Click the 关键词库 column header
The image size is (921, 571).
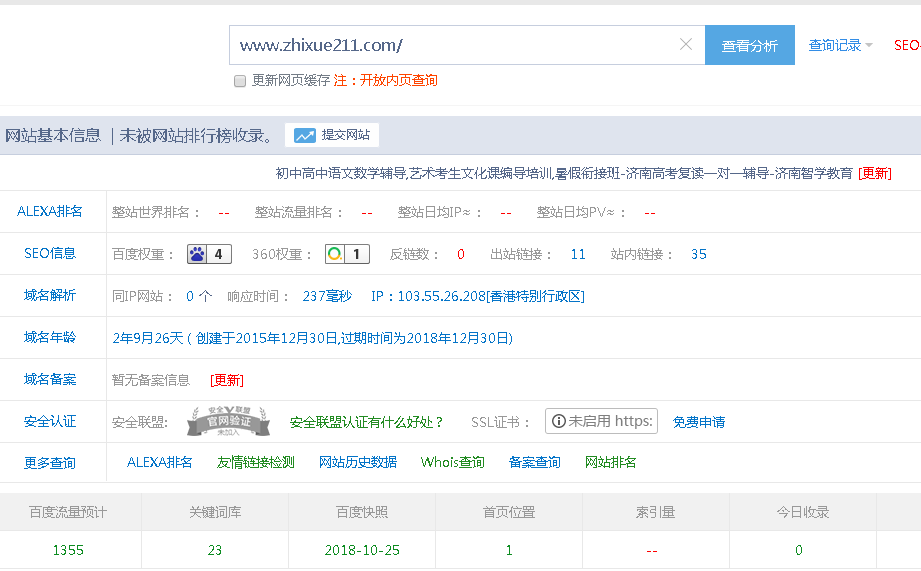(215, 512)
